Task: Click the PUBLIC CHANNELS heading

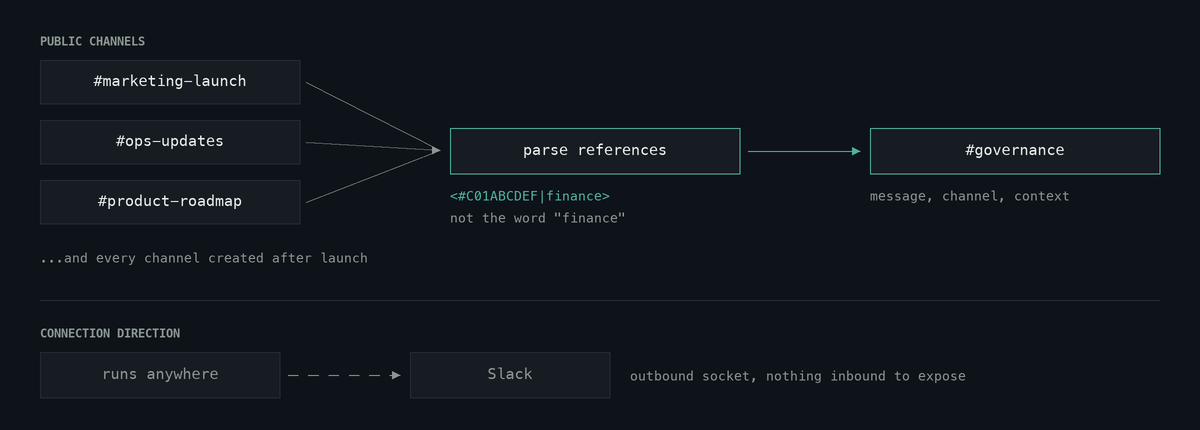Action: (x=93, y=42)
